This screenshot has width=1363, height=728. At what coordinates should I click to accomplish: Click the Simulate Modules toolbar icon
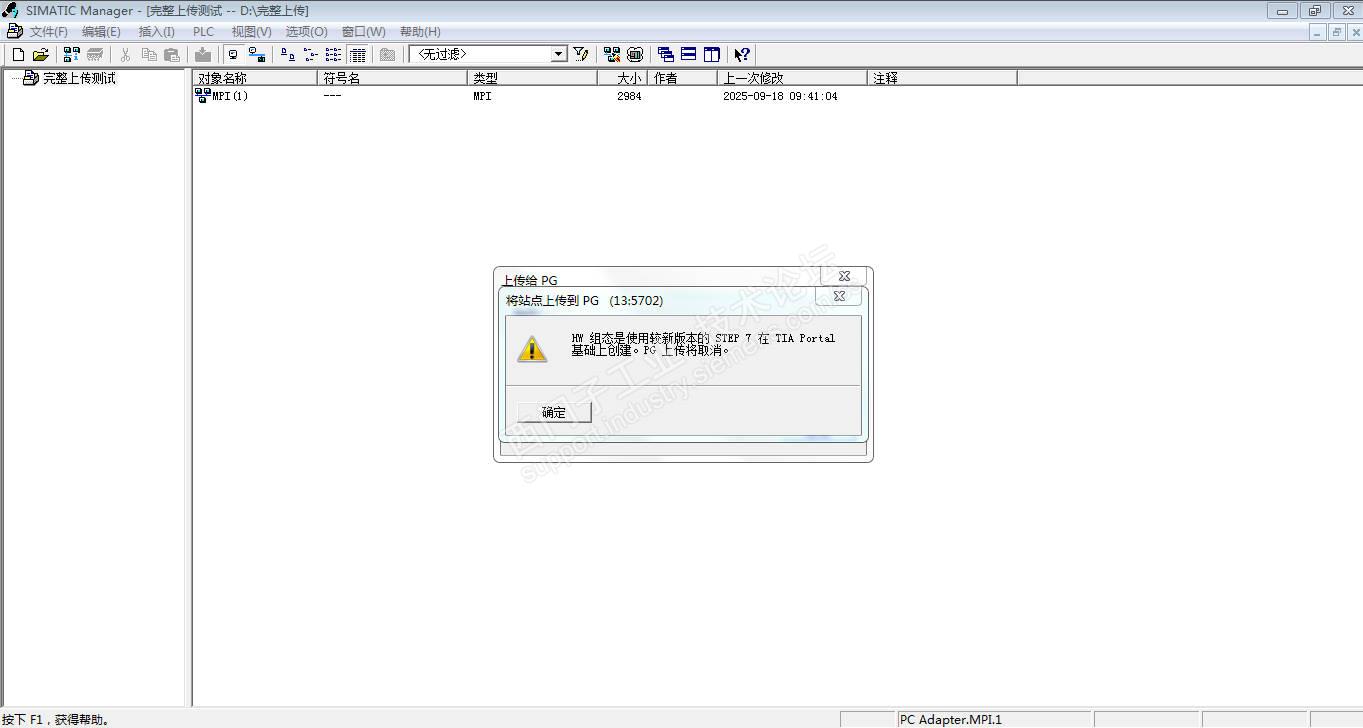[x=635, y=55]
